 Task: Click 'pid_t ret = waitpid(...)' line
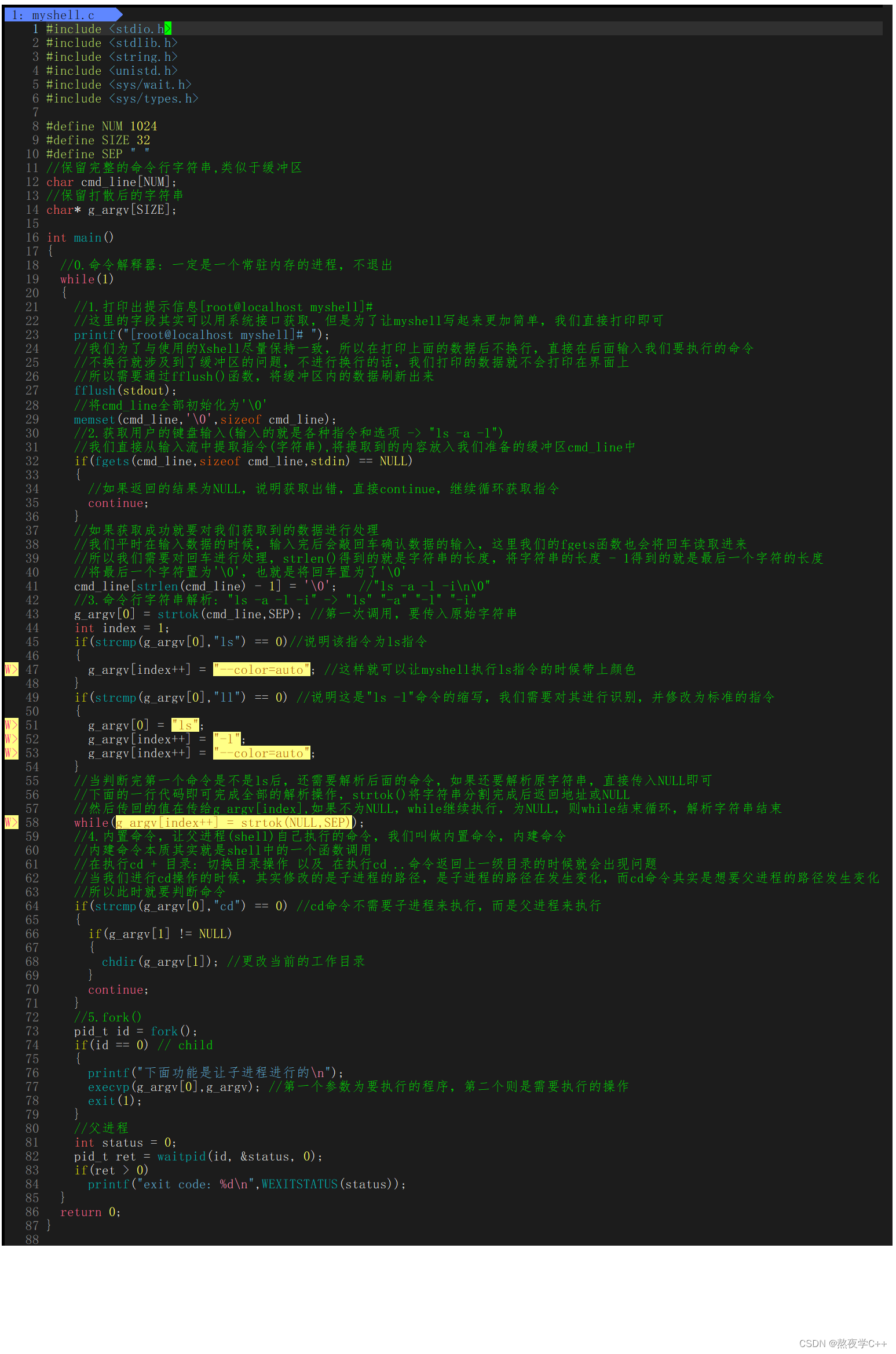198,1156
